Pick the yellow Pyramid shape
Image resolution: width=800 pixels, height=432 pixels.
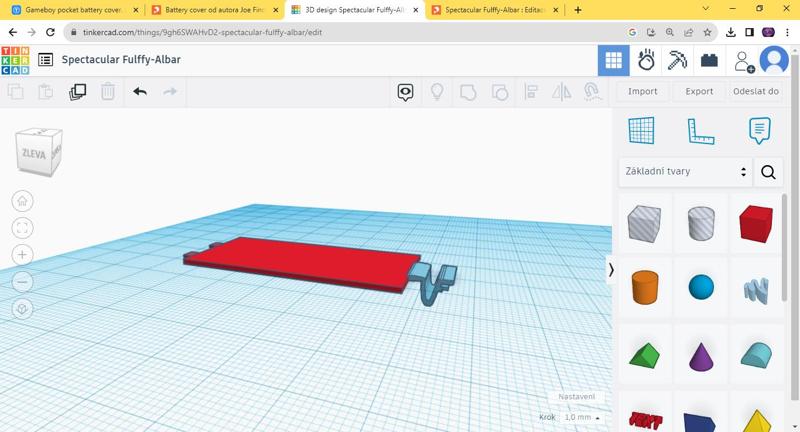pos(757,421)
